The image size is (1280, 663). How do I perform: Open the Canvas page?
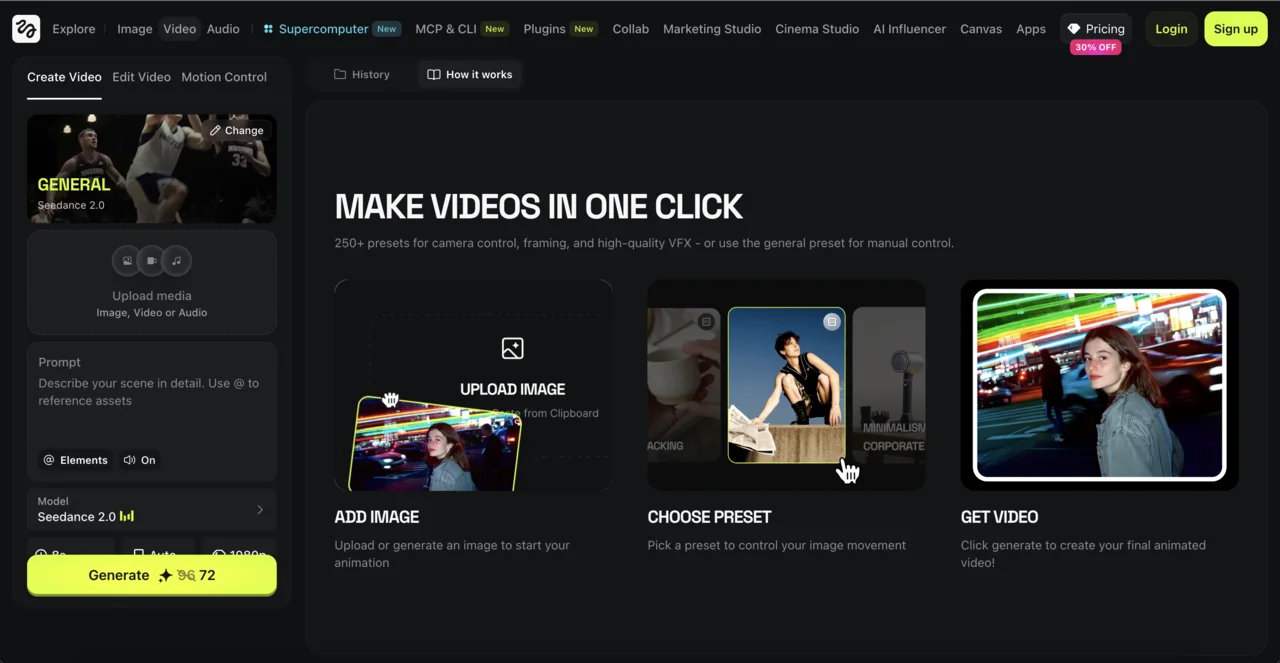point(981,29)
